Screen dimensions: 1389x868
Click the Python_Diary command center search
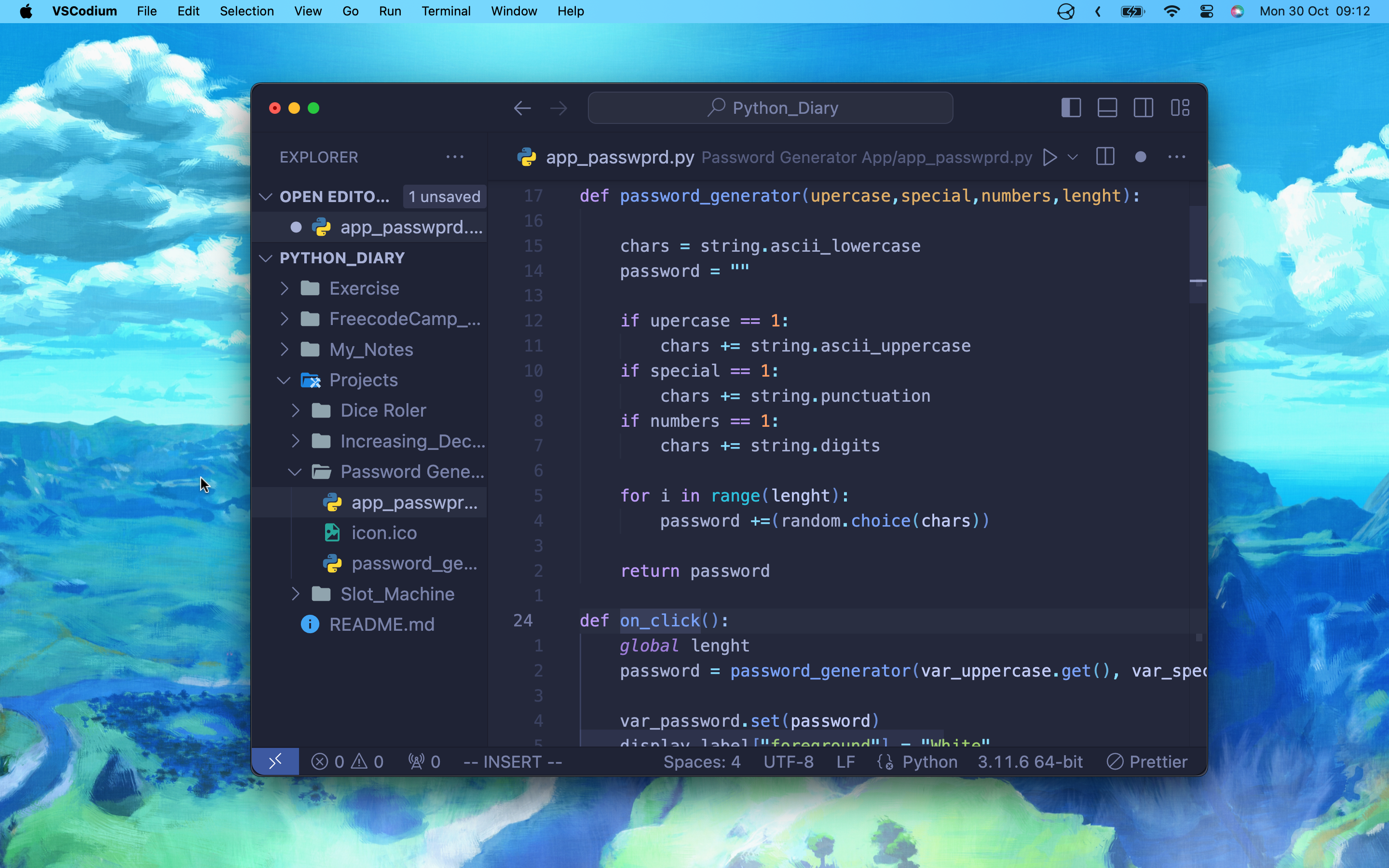tap(770, 108)
